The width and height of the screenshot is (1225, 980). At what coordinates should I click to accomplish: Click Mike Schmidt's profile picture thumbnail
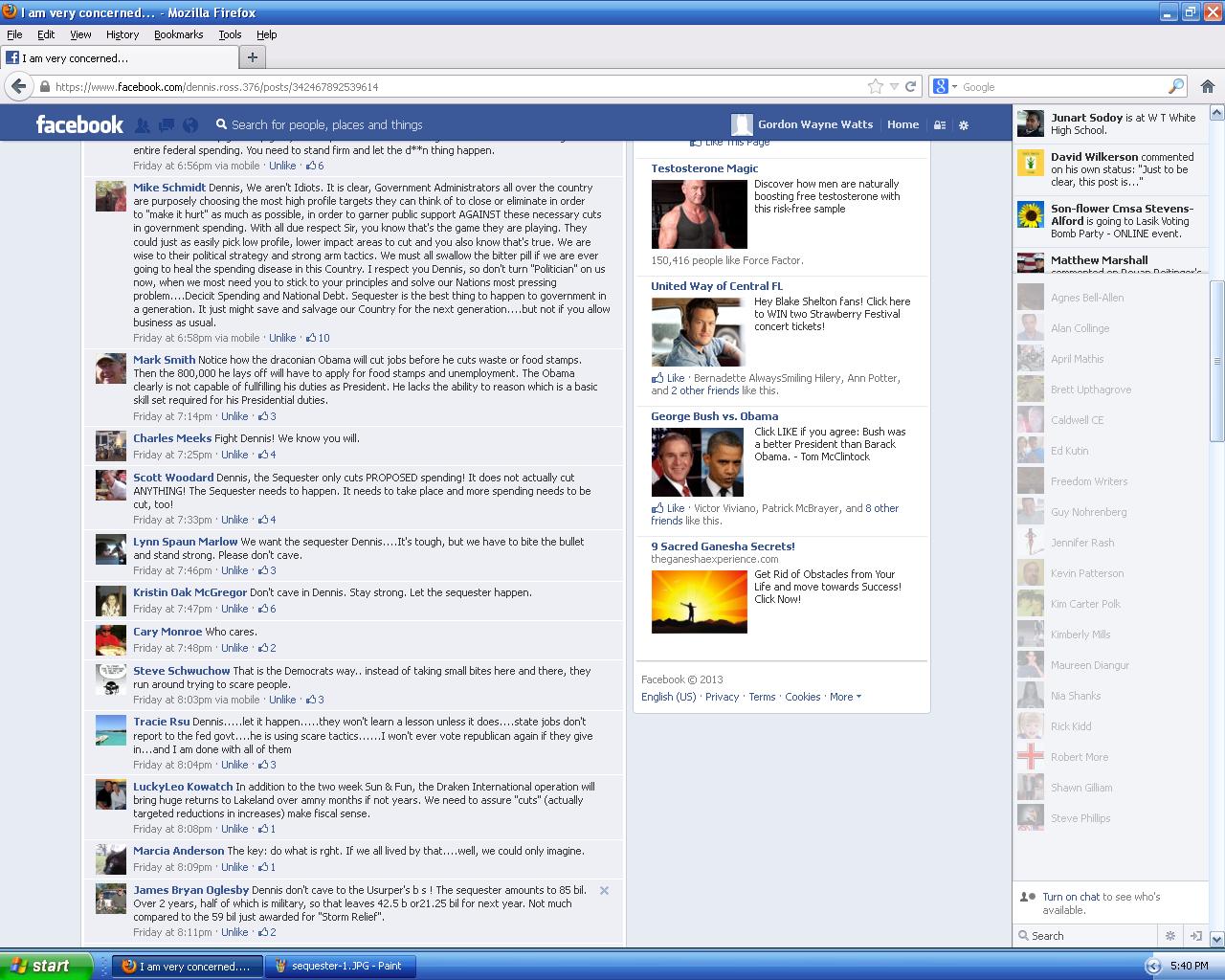coord(111,196)
